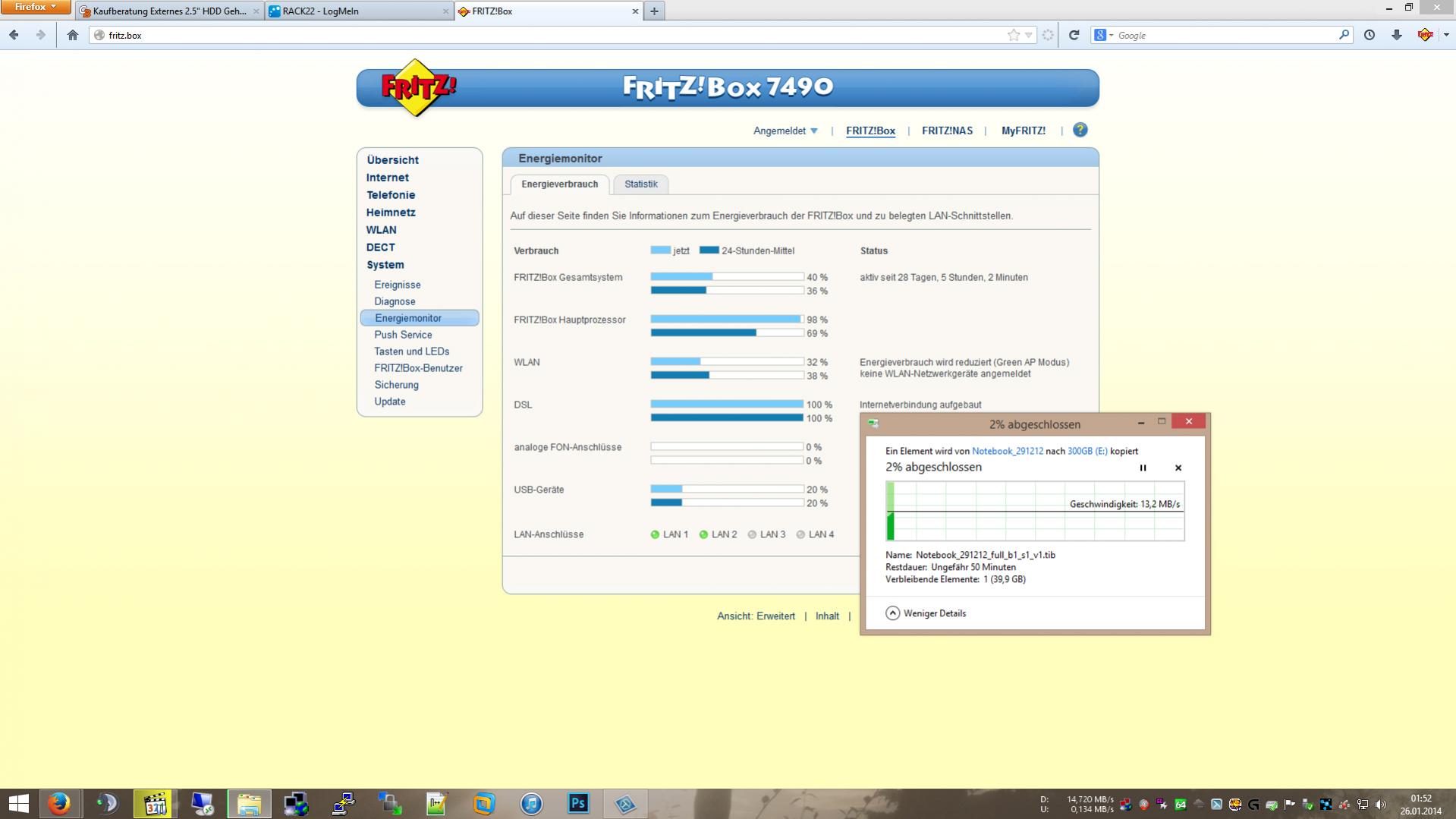Click the Logitech G tray icon
Viewport: 1456px width, 819px height.
pyautogui.click(x=1253, y=805)
